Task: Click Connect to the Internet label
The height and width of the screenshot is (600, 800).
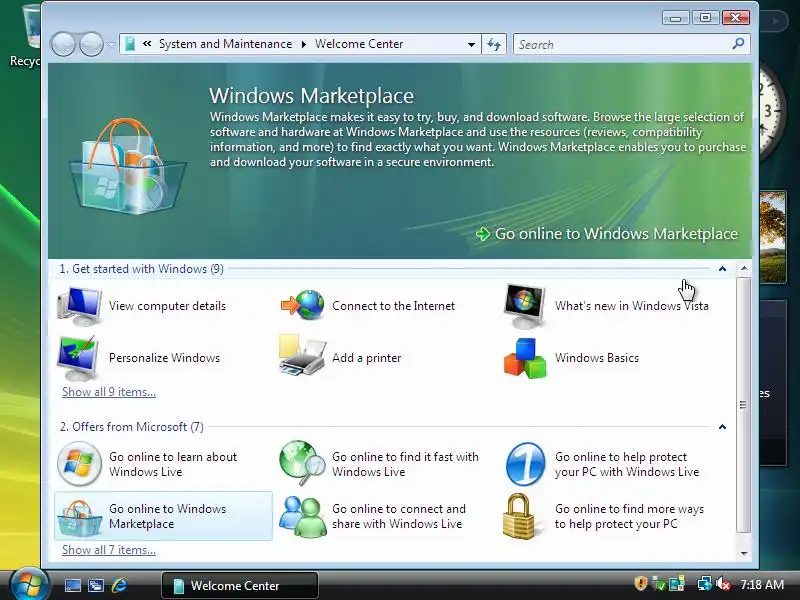Action: tap(393, 306)
